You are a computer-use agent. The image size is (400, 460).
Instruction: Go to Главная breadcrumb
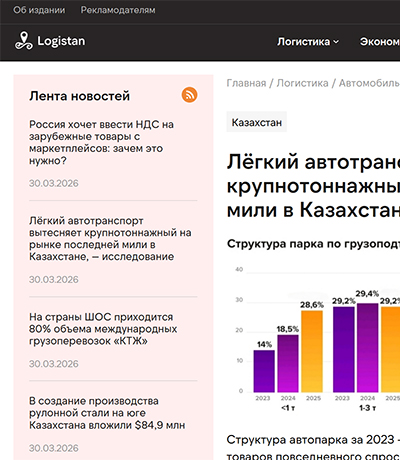click(x=246, y=83)
